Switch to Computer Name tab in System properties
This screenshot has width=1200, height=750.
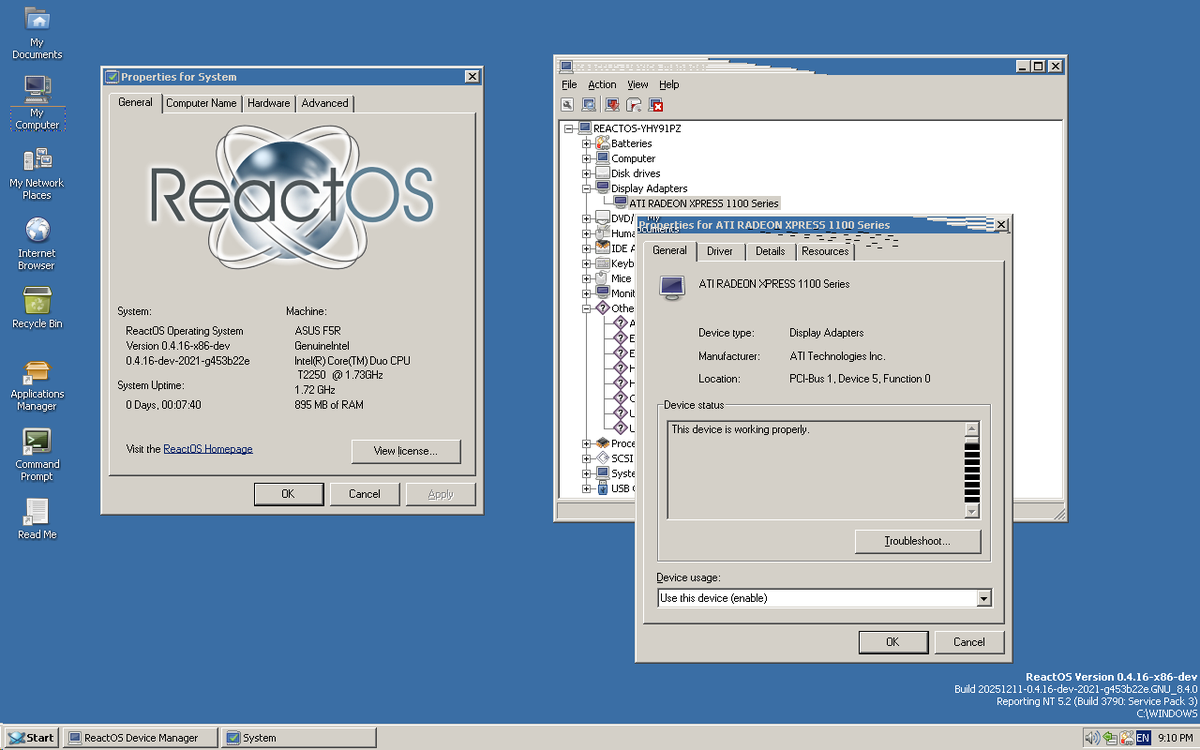tap(201, 103)
